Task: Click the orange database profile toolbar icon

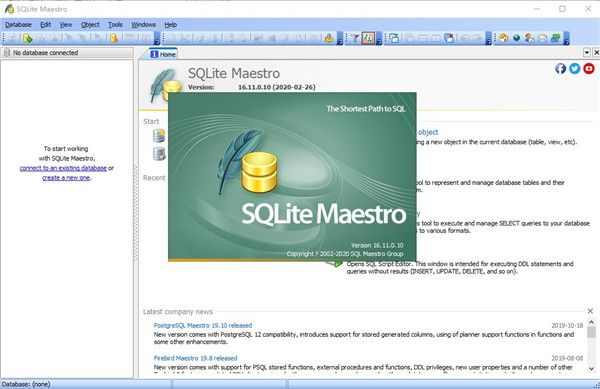Action: tap(114, 38)
